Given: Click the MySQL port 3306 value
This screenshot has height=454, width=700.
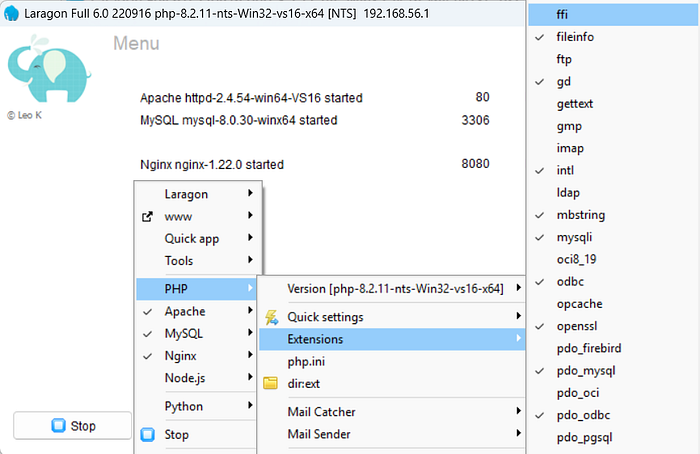Looking at the screenshot, I should 475,120.
